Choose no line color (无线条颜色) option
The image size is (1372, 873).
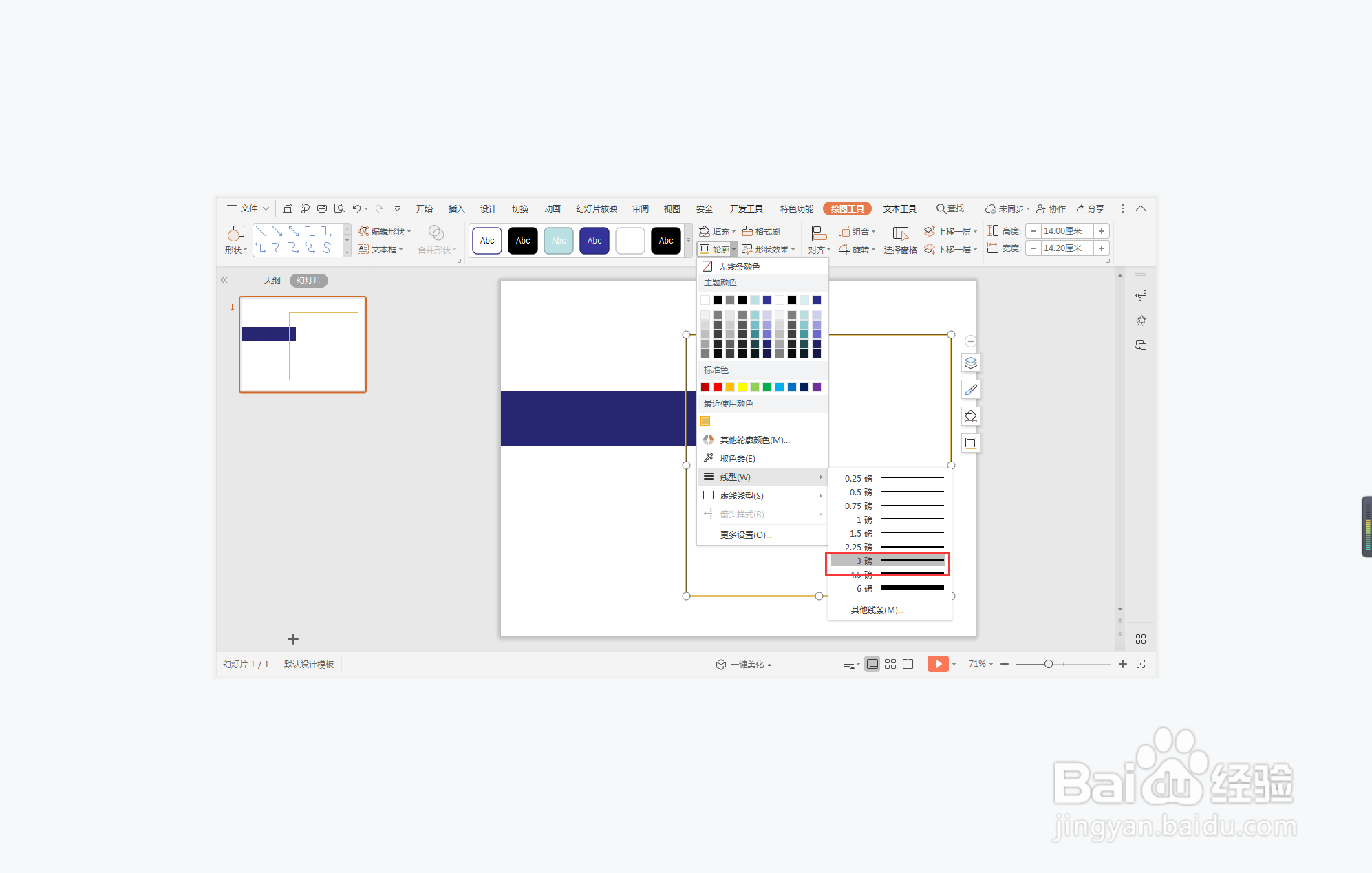click(x=739, y=266)
